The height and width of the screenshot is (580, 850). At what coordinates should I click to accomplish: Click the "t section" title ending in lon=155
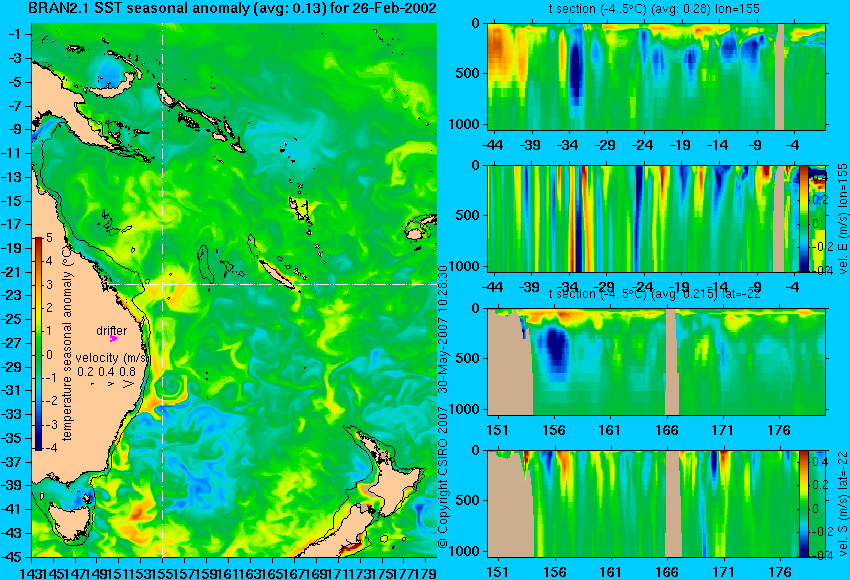point(656,9)
